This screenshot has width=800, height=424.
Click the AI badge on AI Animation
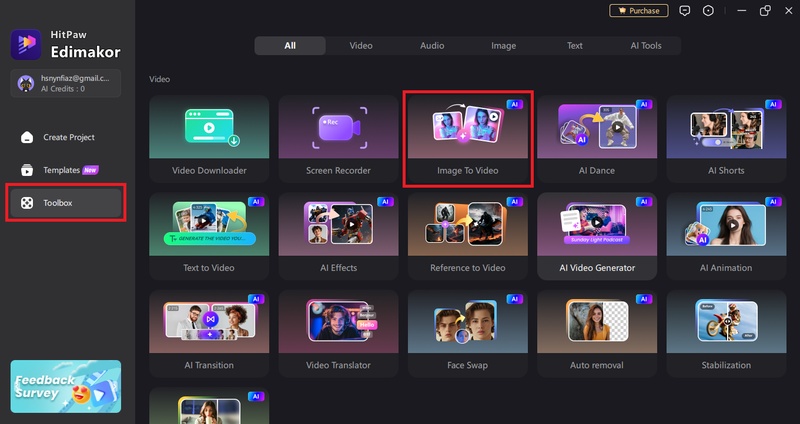[773, 202]
